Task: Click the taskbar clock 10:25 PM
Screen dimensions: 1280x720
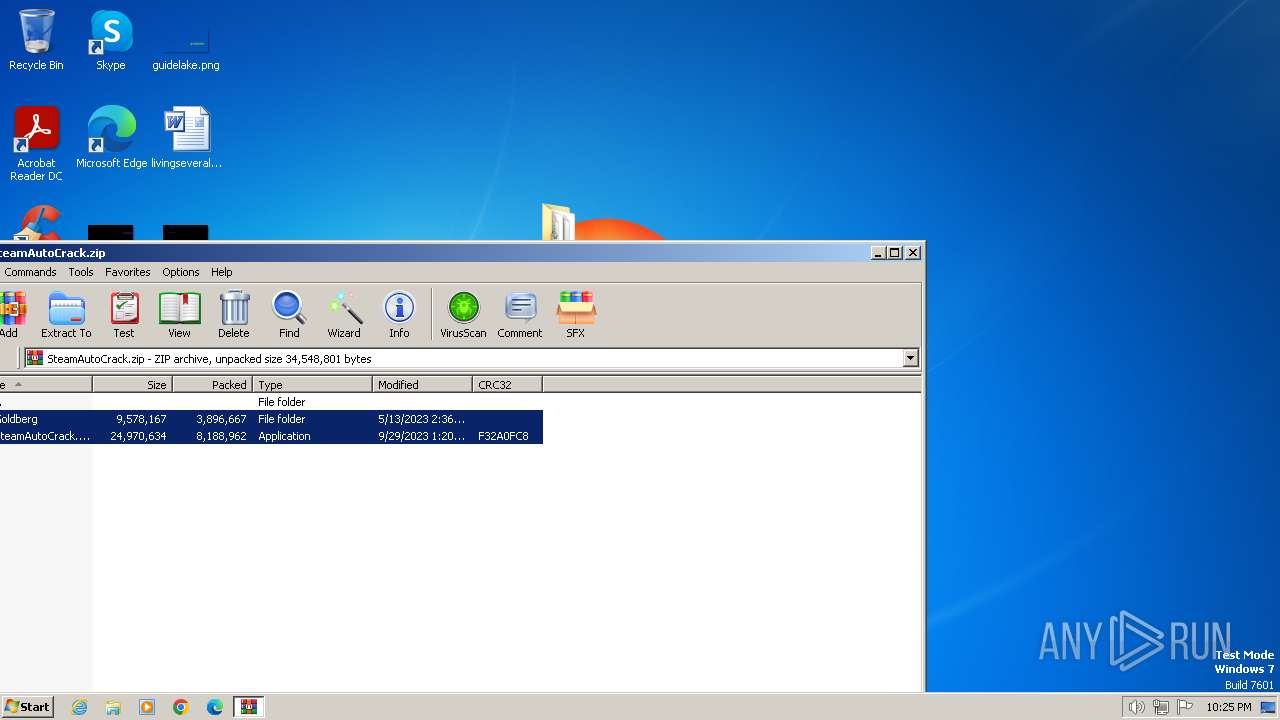Action: click(1228, 707)
